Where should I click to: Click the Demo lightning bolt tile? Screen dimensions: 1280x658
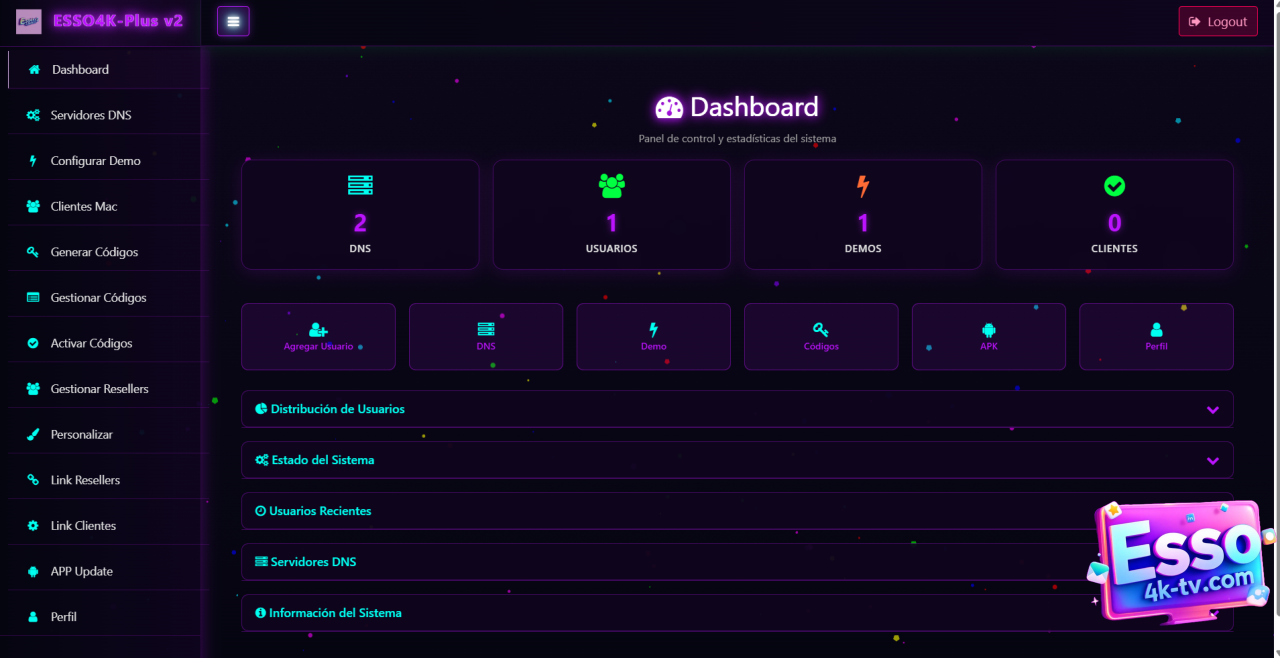653,336
